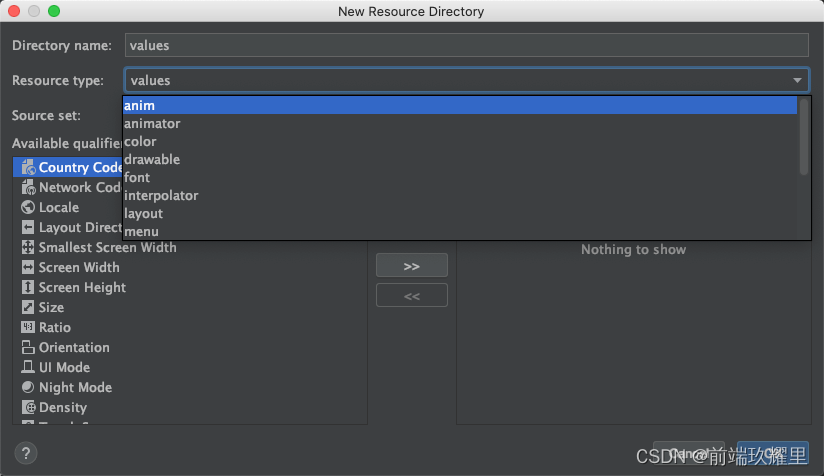Image resolution: width=824 pixels, height=476 pixels.
Task: Select Country Code in available qualifiers
Action: click(68, 167)
